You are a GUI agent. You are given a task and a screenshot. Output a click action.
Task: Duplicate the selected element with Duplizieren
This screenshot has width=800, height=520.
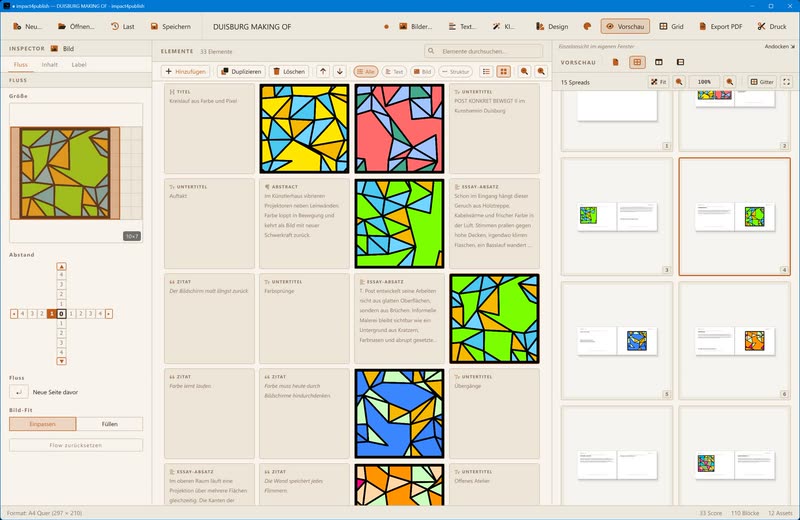241,71
